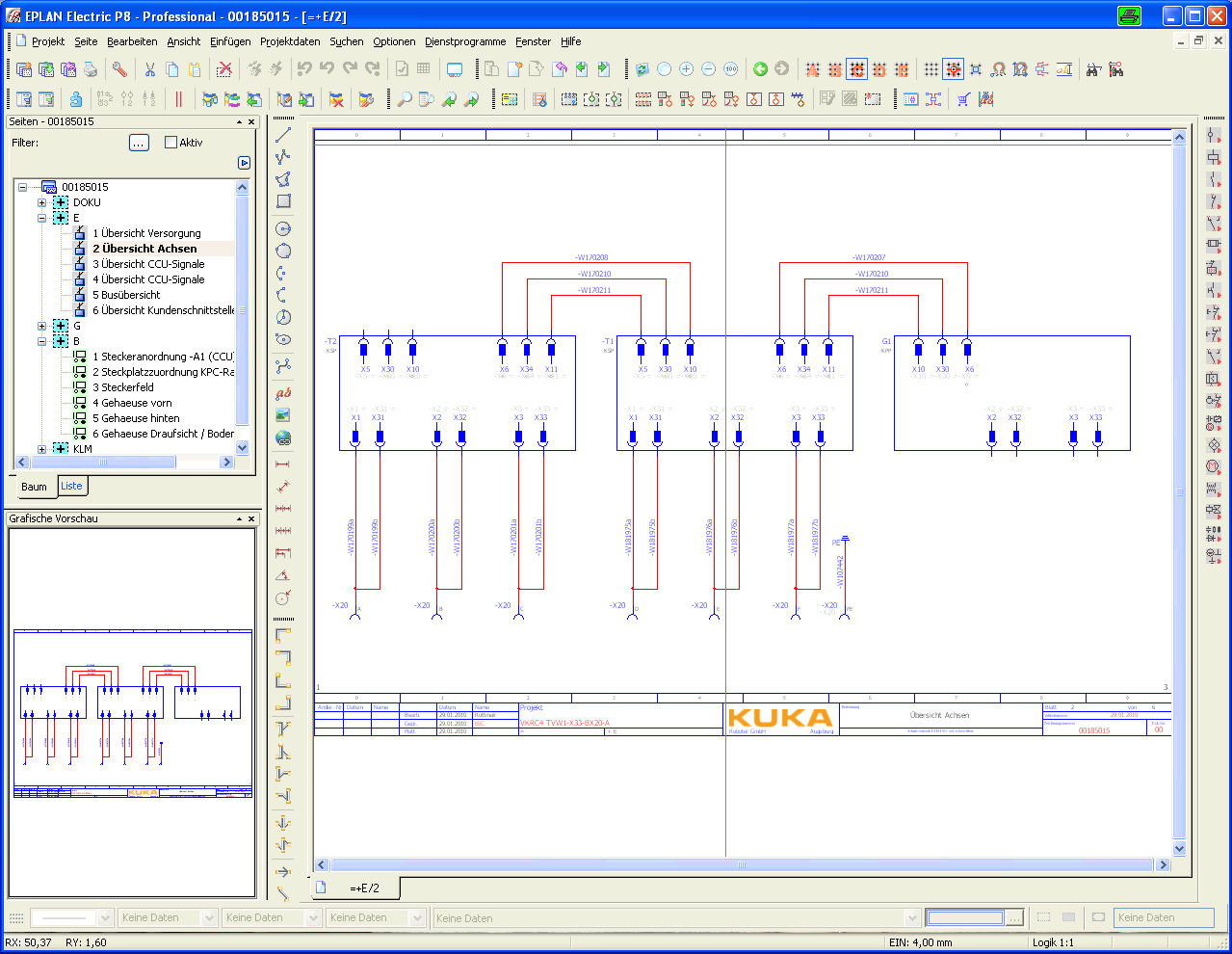The image size is (1232, 954).
Task: Open the Bearbeiten menu
Action: (132, 41)
